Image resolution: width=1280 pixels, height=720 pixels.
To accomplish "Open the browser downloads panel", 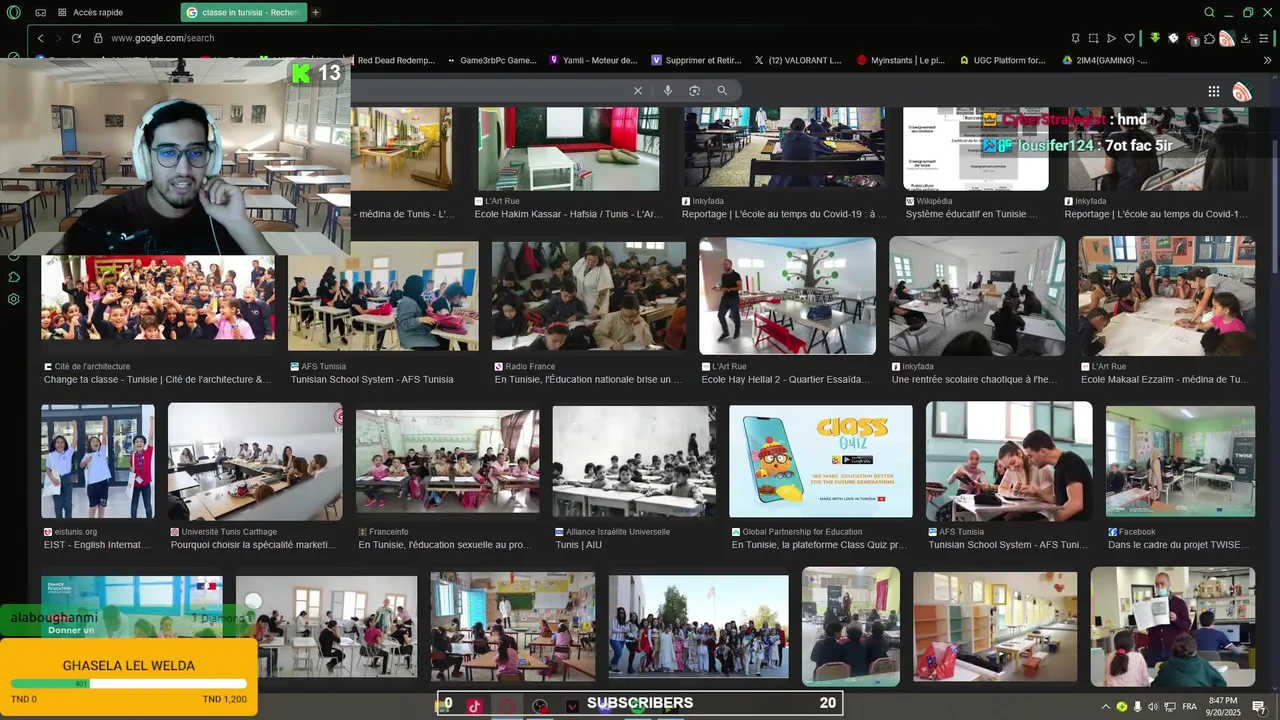I will 1246,38.
